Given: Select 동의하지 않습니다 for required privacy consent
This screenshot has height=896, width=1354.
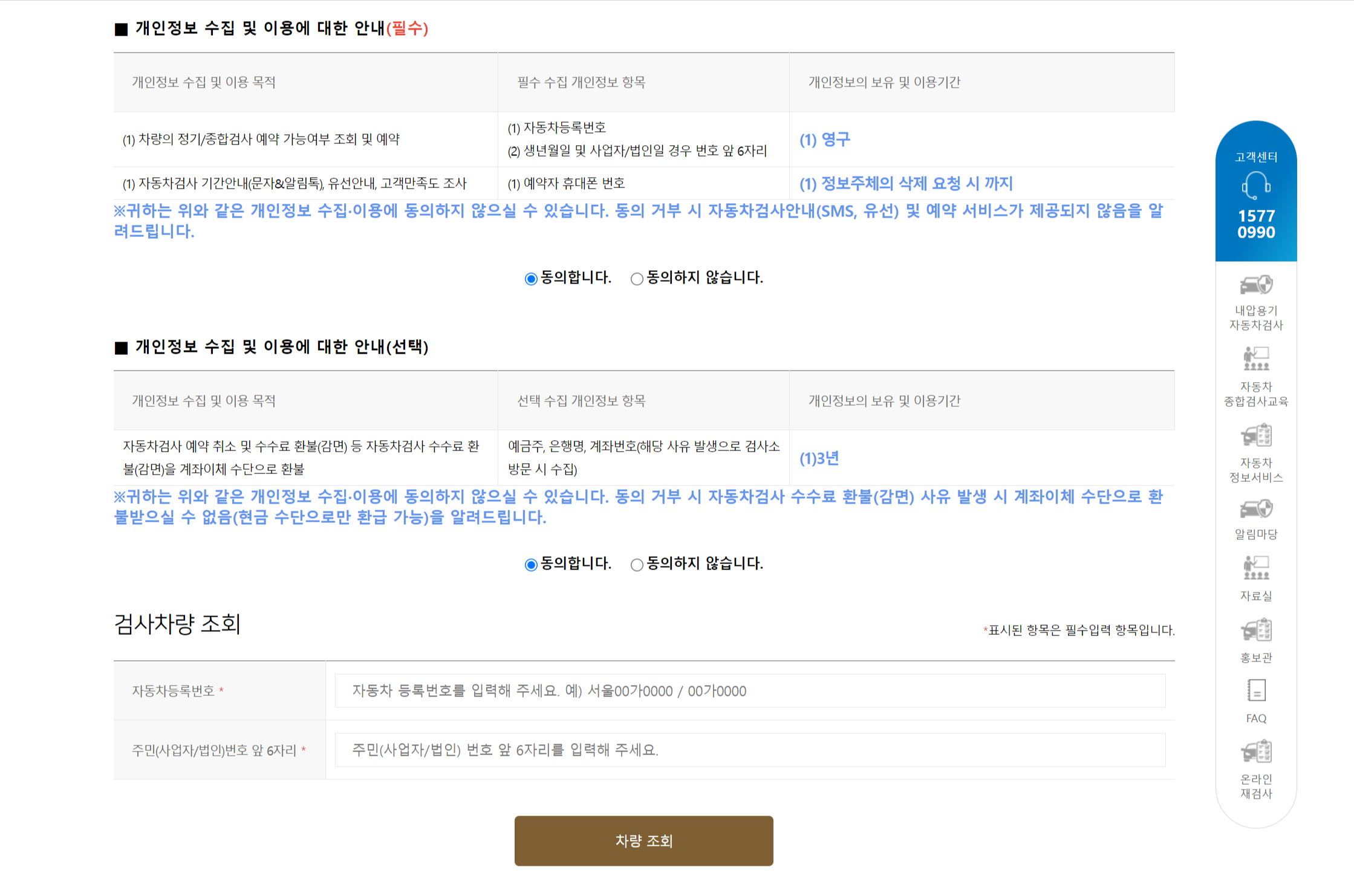Looking at the screenshot, I should click(636, 279).
